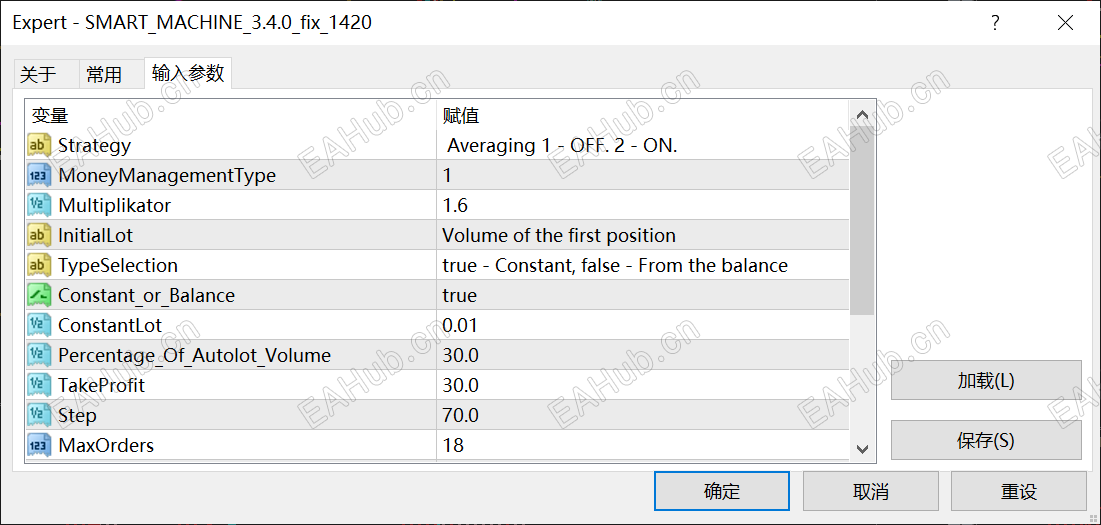This screenshot has height=525, width=1101.
Task: Click the Step parameter icon
Action: (40, 416)
